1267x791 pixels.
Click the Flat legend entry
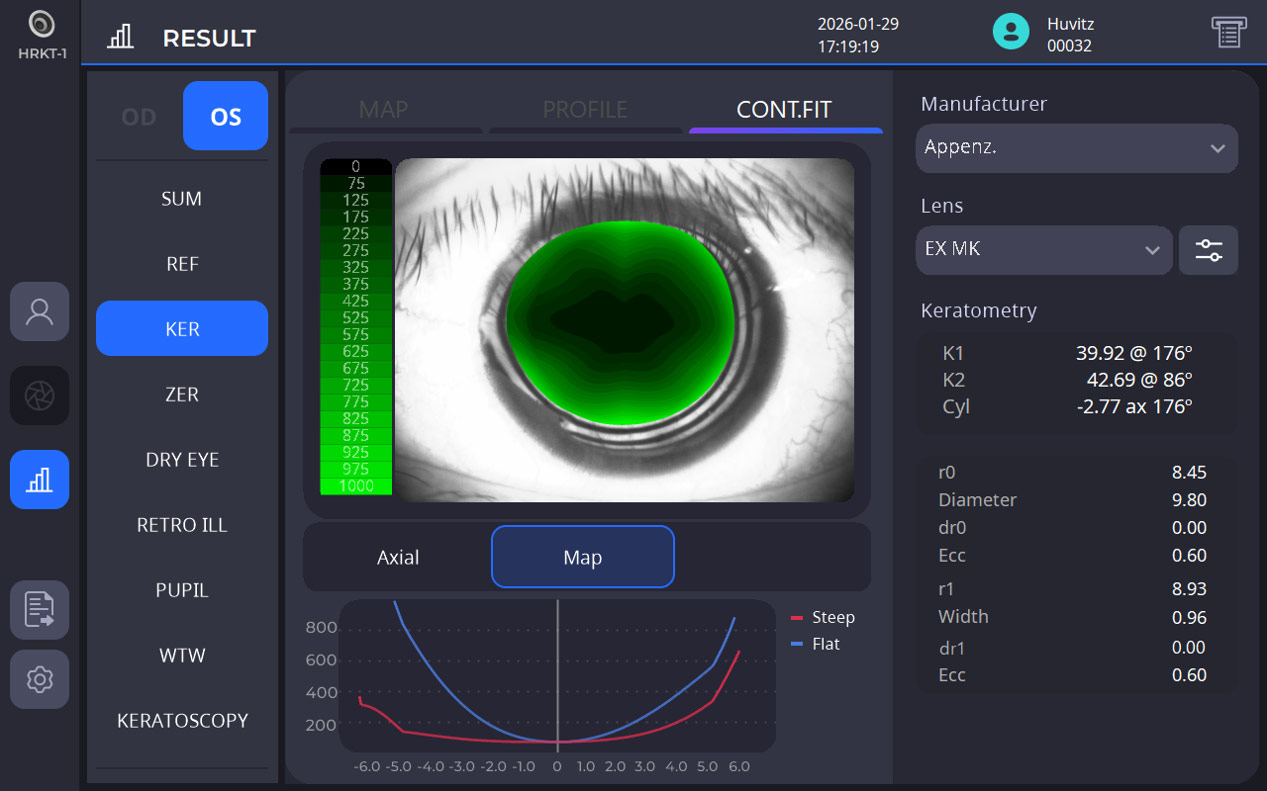[x=815, y=644]
